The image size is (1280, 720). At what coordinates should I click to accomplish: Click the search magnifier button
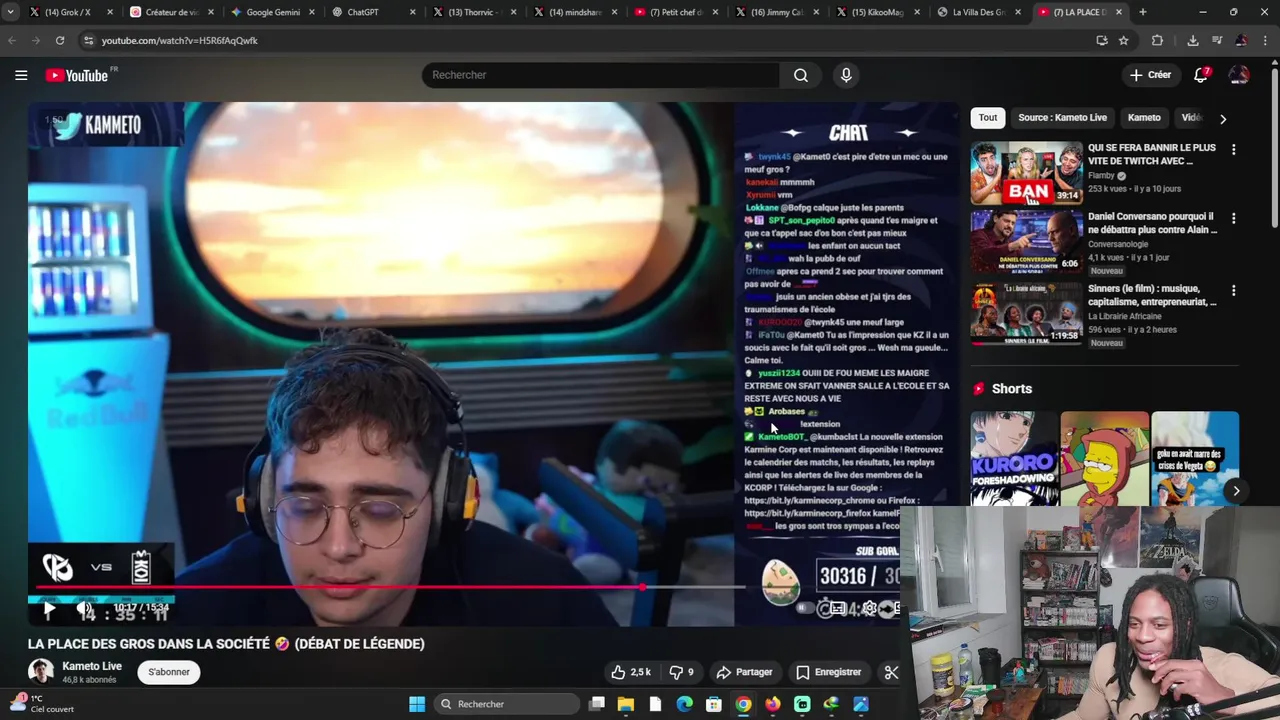tap(801, 75)
